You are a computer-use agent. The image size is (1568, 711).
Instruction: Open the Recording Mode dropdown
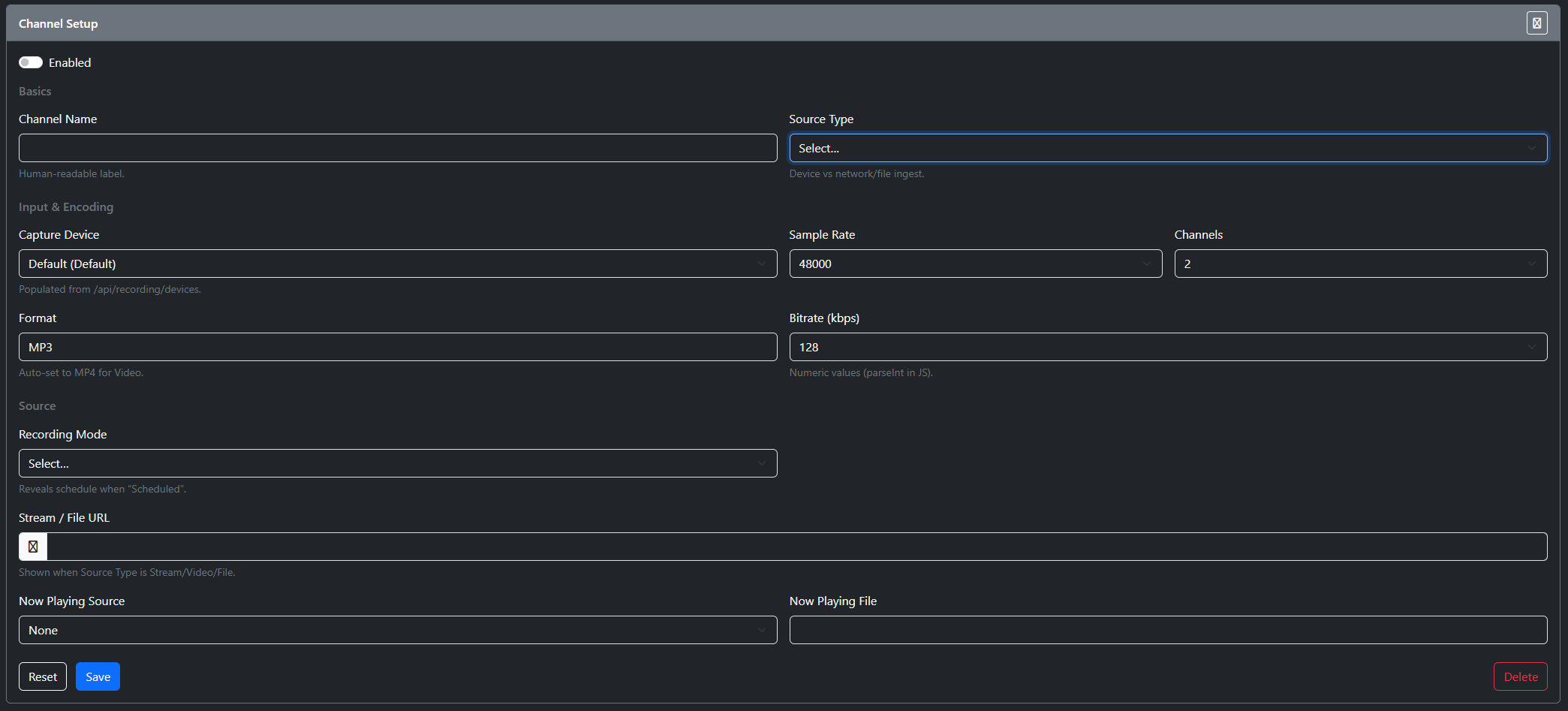397,464
